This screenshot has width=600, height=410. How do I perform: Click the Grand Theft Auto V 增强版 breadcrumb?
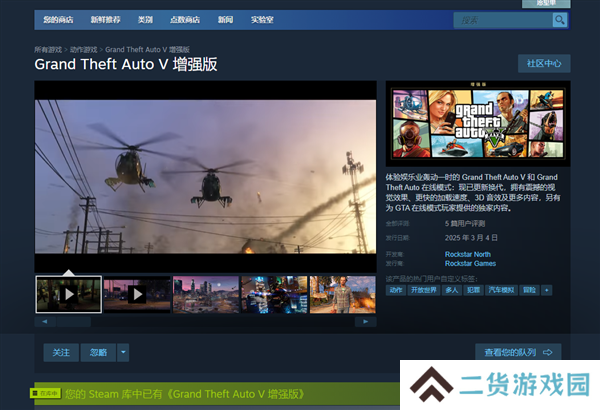[x=147, y=50]
